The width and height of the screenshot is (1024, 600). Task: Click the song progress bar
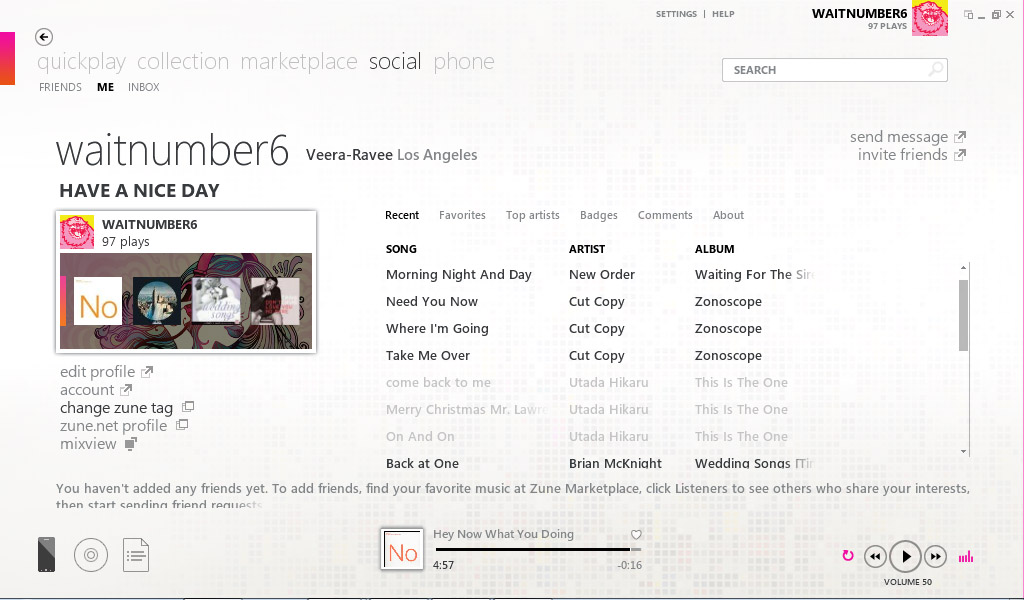(x=538, y=550)
